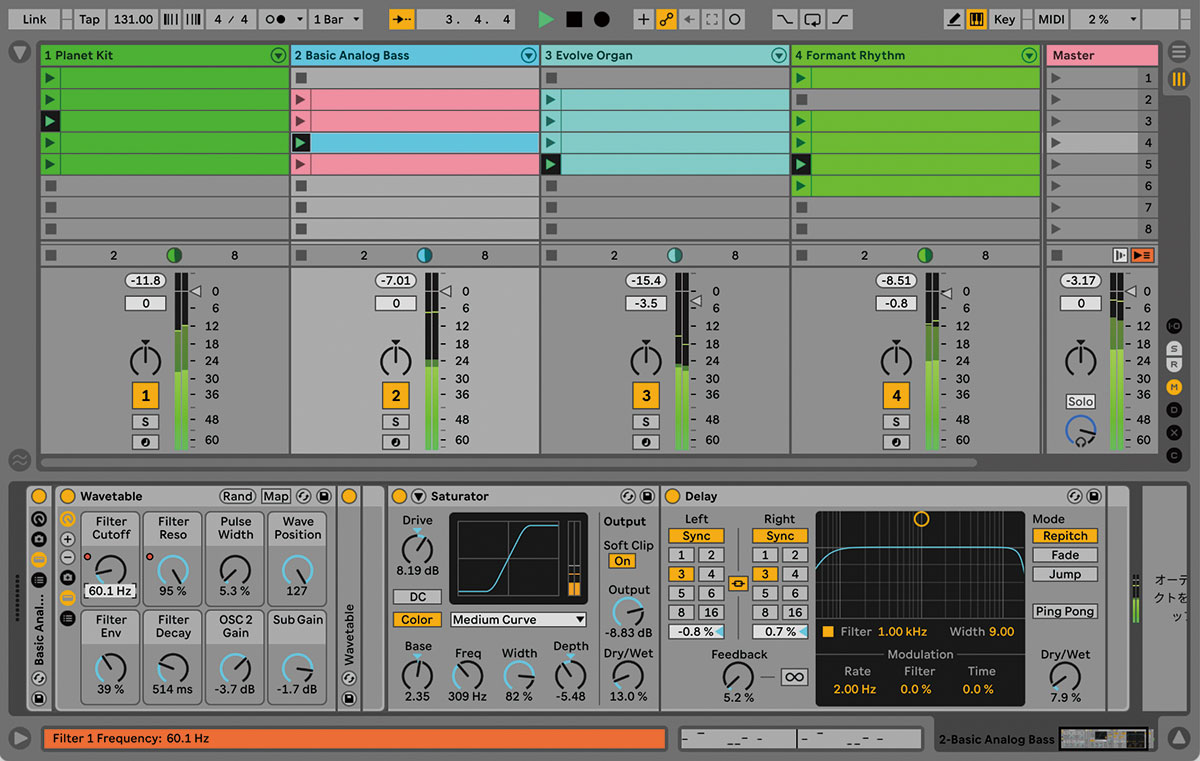Toggle the Mixer section M selector icon
The height and width of the screenshot is (761, 1200).
coord(1174,387)
